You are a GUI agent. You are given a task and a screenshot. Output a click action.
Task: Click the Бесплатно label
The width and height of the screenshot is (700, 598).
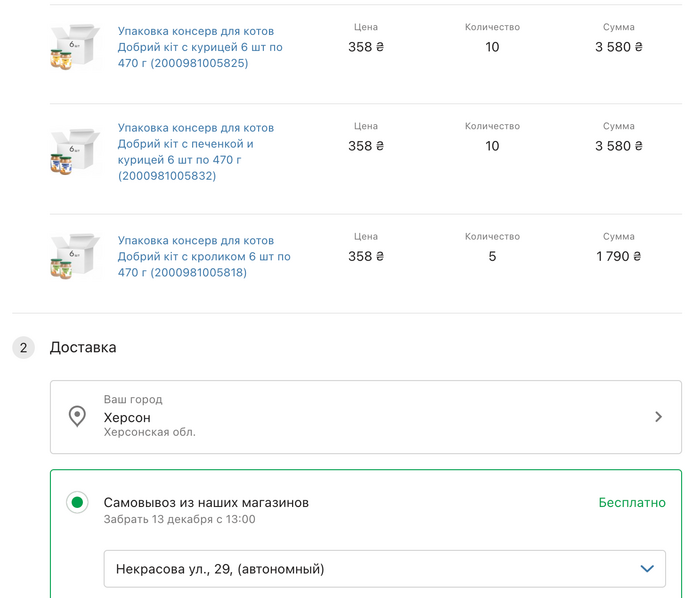(632, 502)
